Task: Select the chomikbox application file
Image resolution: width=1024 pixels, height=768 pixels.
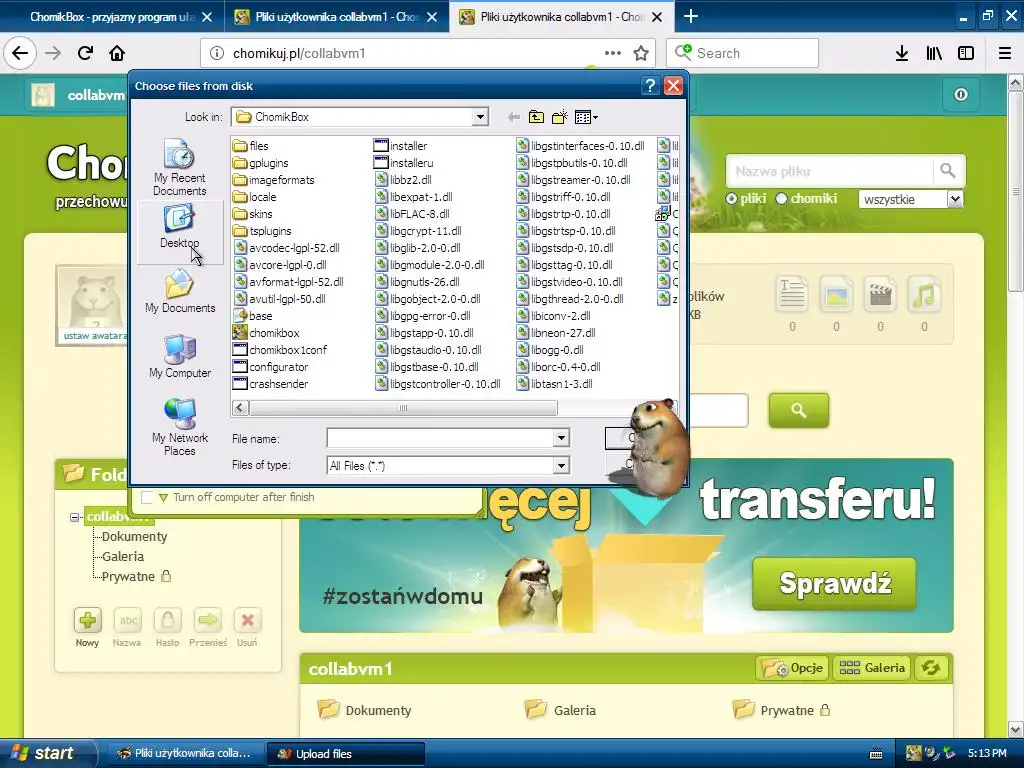Action: pyautogui.click(x=266, y=332)
